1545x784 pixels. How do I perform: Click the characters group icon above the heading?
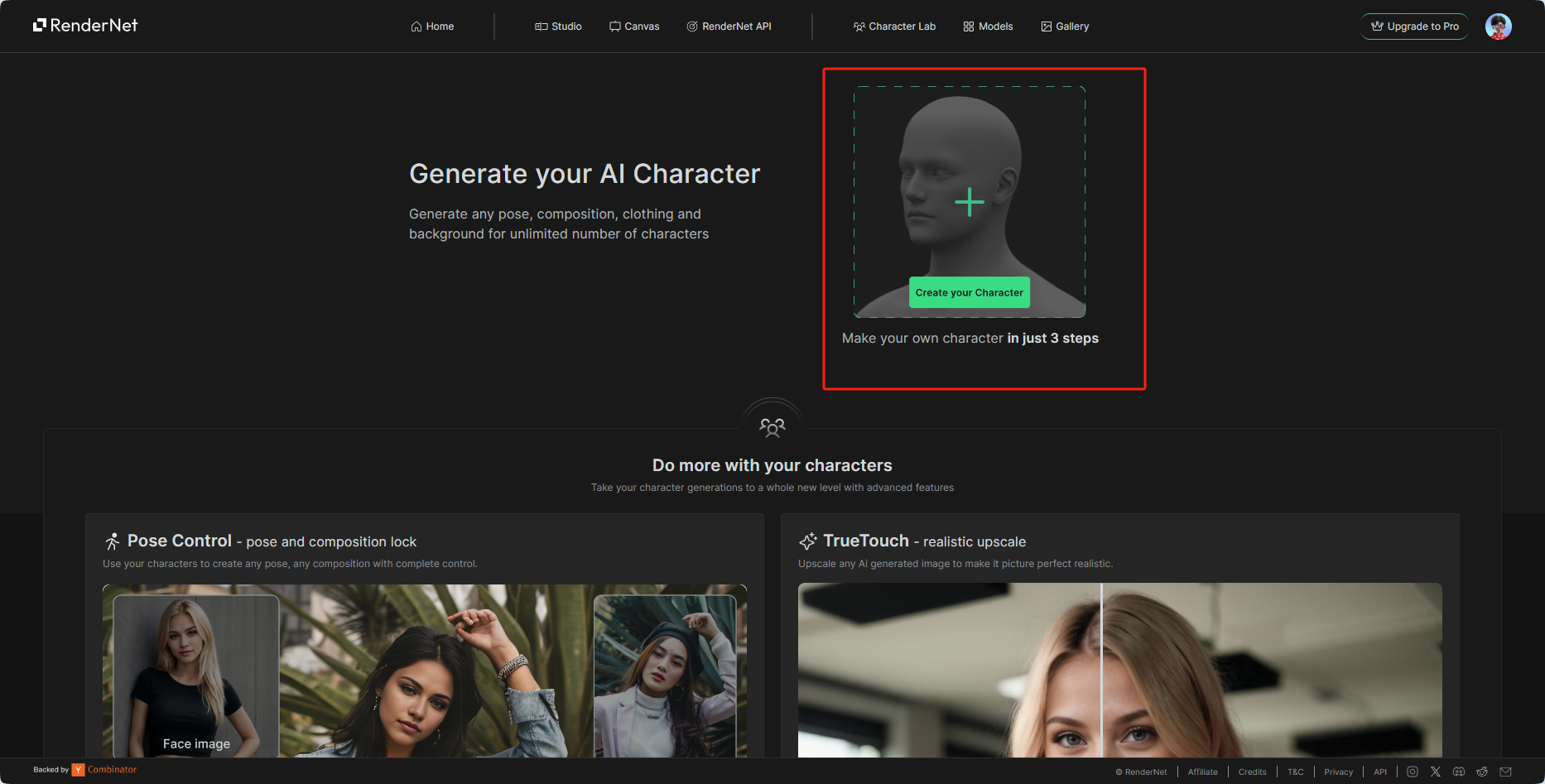pyautogui.click(x=772, y=427)
